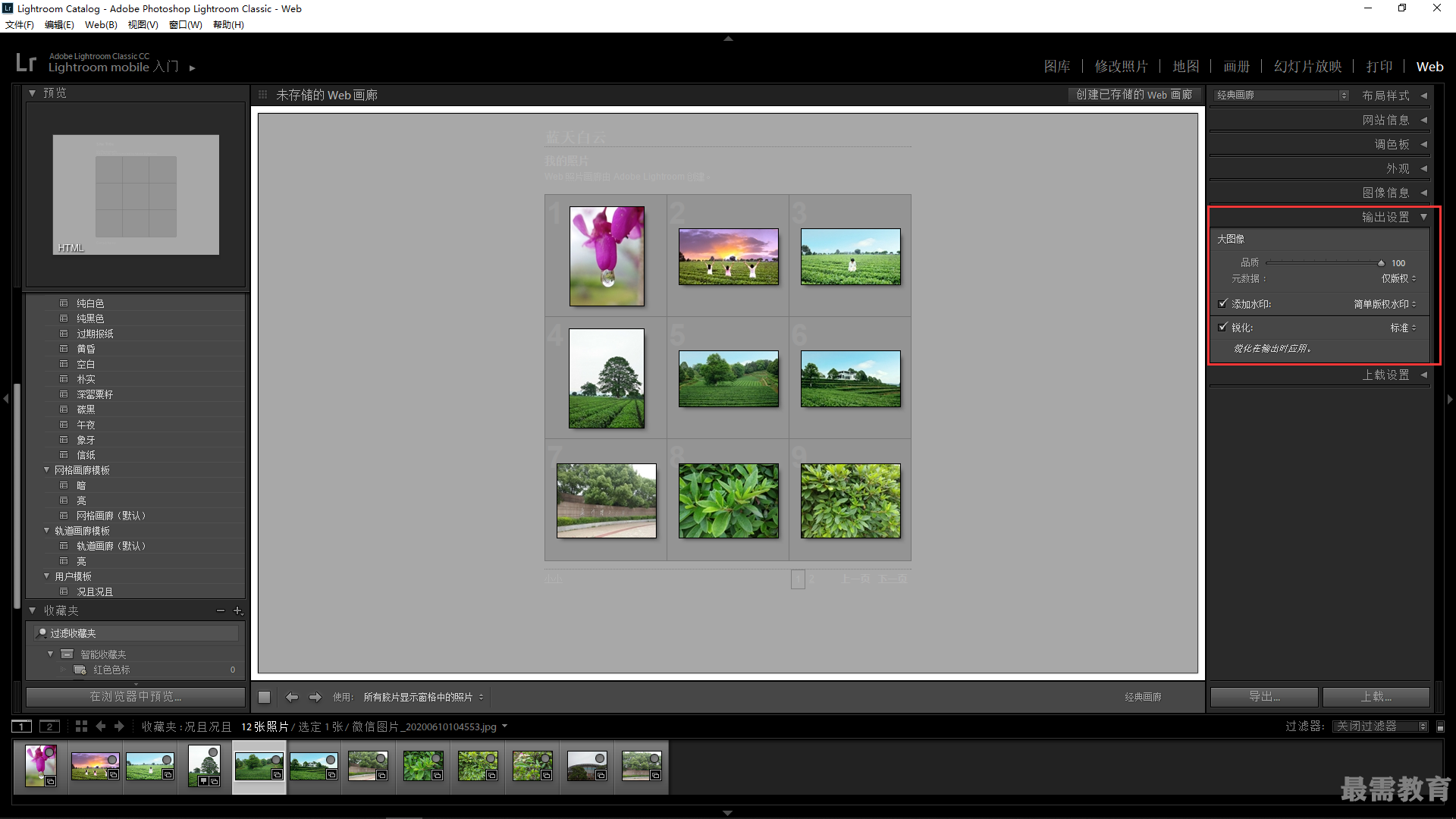Image resolution: width=1456 pixels, height=819 pixels.
Task: Toggle quick collection marker on flower thumbnail
Action: pyautogui.click(x=50, y=752)
